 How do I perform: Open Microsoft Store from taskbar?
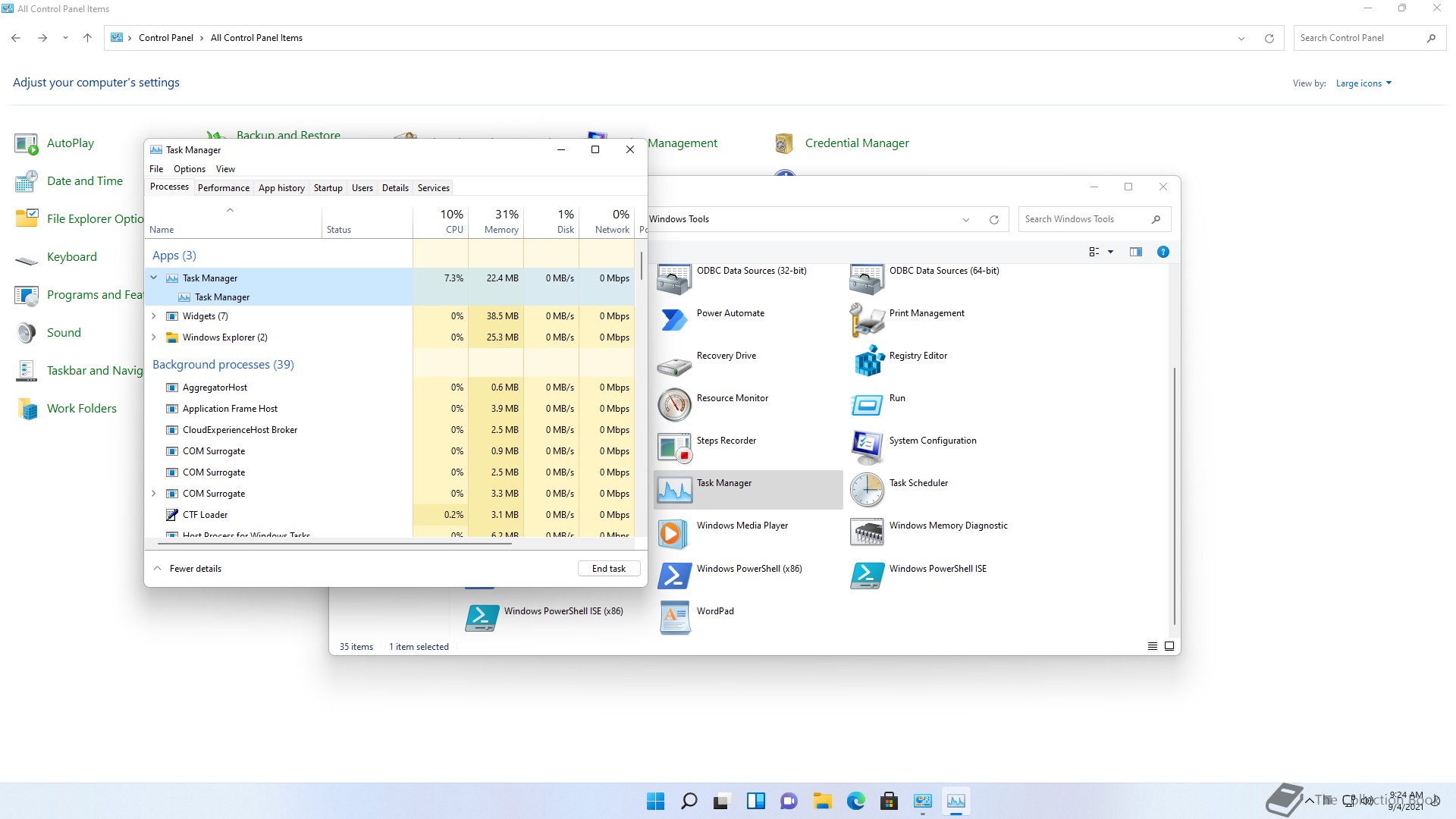tap(890, 801)
